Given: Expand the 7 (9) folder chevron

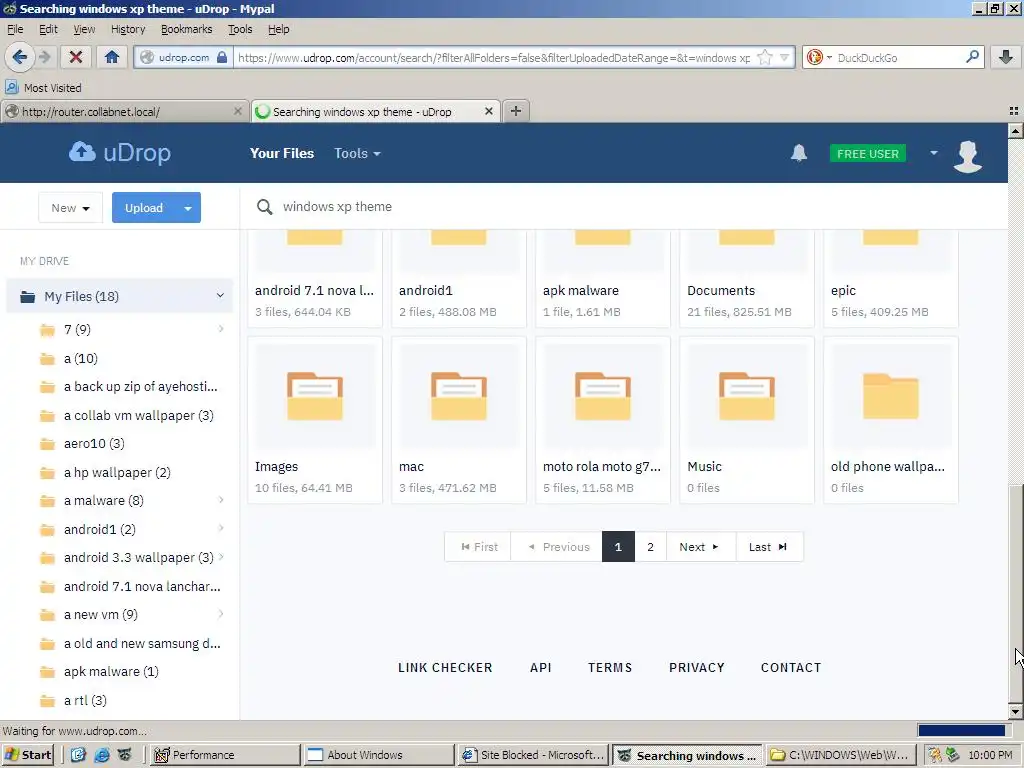Looking at the screenshot, I should tap(221, 328).
